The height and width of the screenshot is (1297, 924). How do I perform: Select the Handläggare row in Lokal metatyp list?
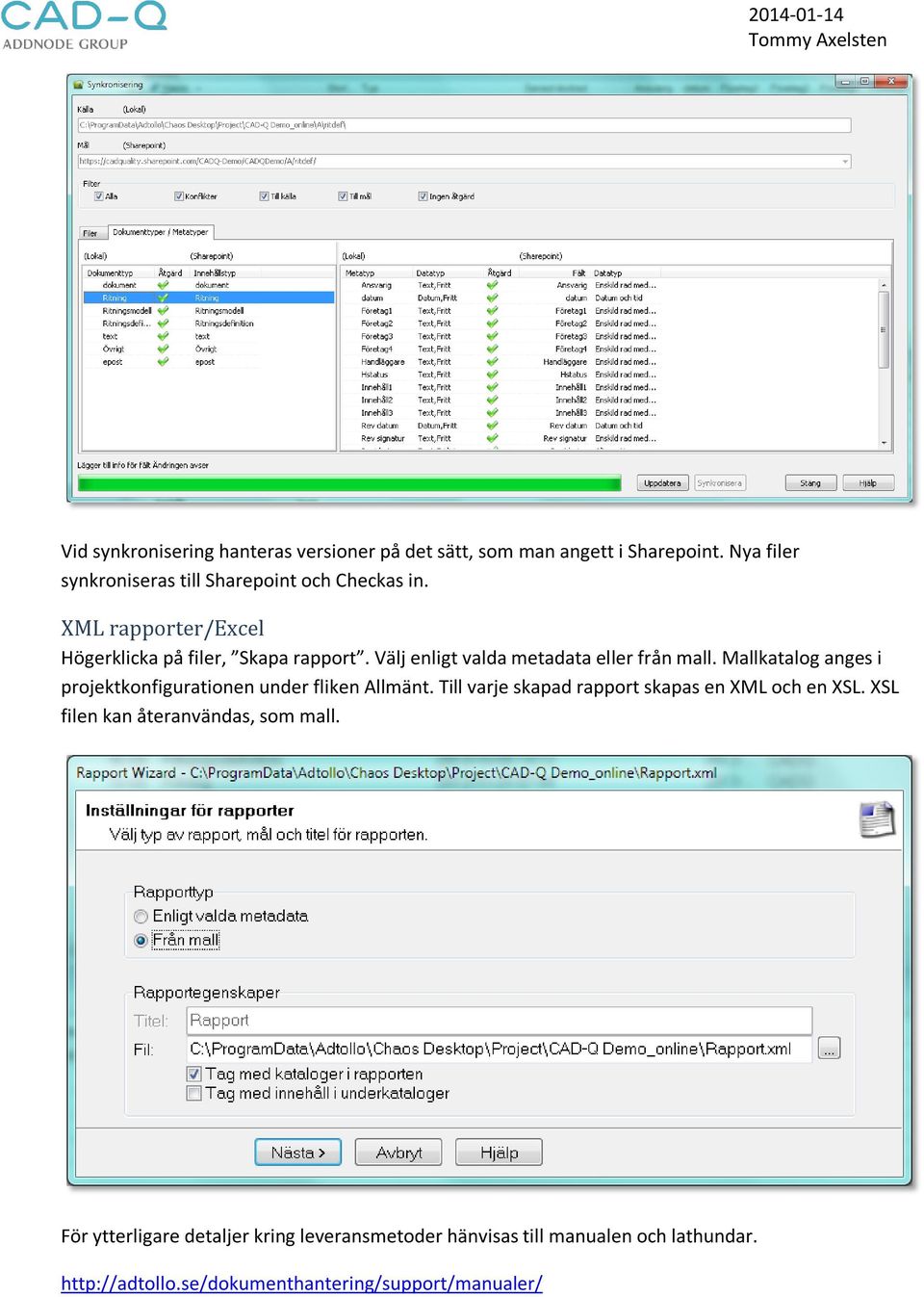[383, 362]
